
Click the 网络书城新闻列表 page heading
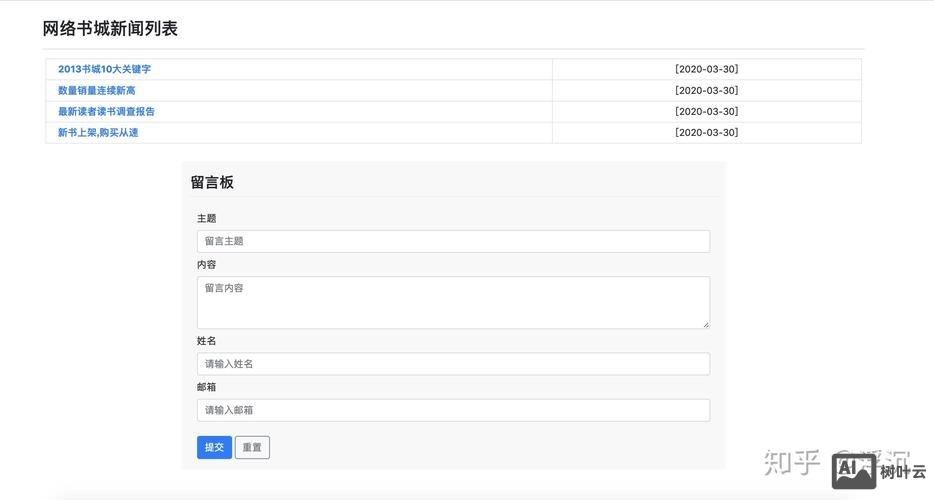[110, 28]
